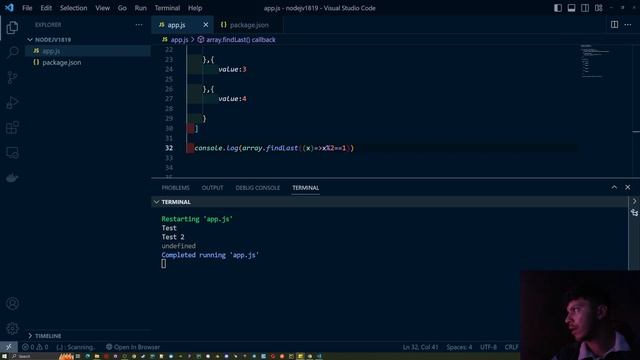This screenshot has width=640, height=360.
Task: Click 'value:3' on line 24
Action: coord(232,69)
